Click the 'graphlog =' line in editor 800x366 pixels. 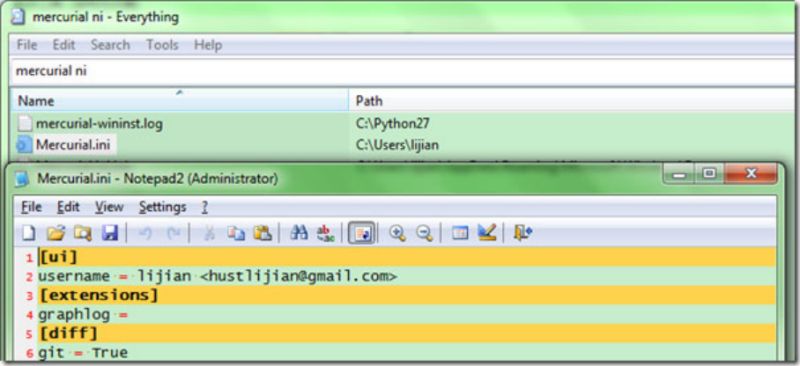(x=407, y=314)
